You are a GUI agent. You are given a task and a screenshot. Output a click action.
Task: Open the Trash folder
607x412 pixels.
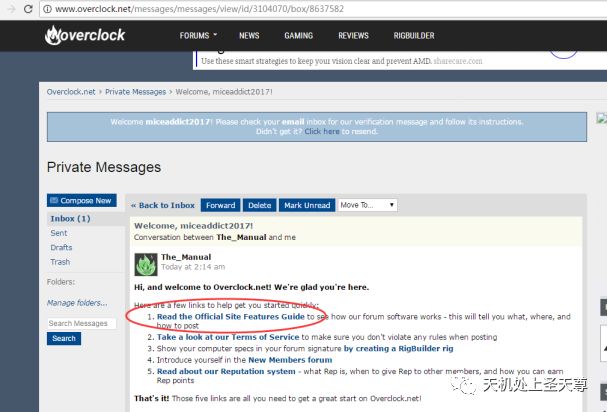pos(60,262)
